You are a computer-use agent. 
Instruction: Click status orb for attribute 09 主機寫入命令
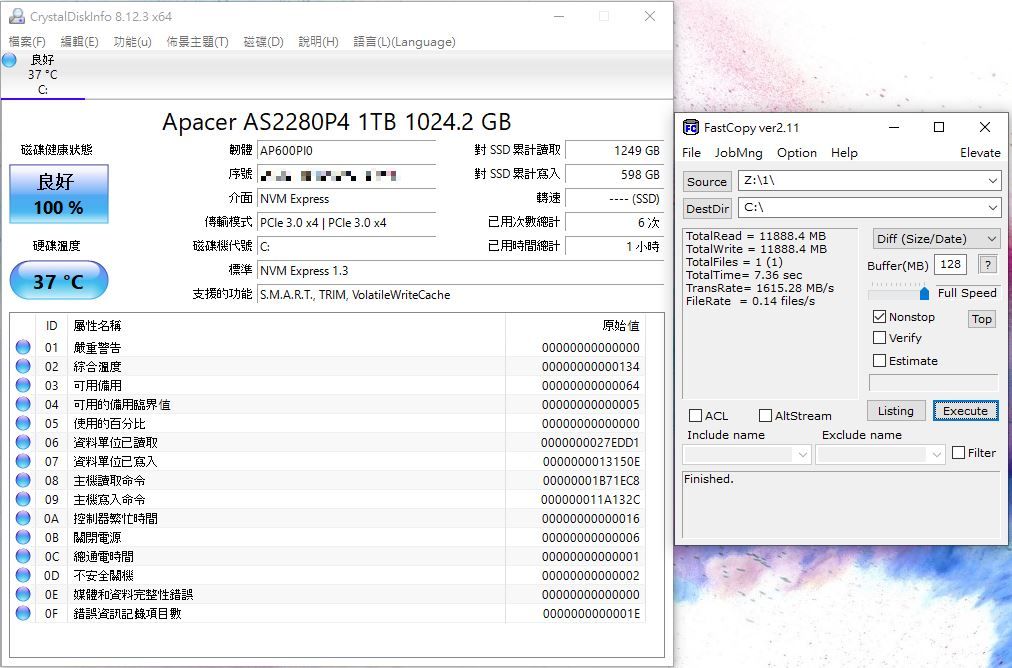point(23,499)
